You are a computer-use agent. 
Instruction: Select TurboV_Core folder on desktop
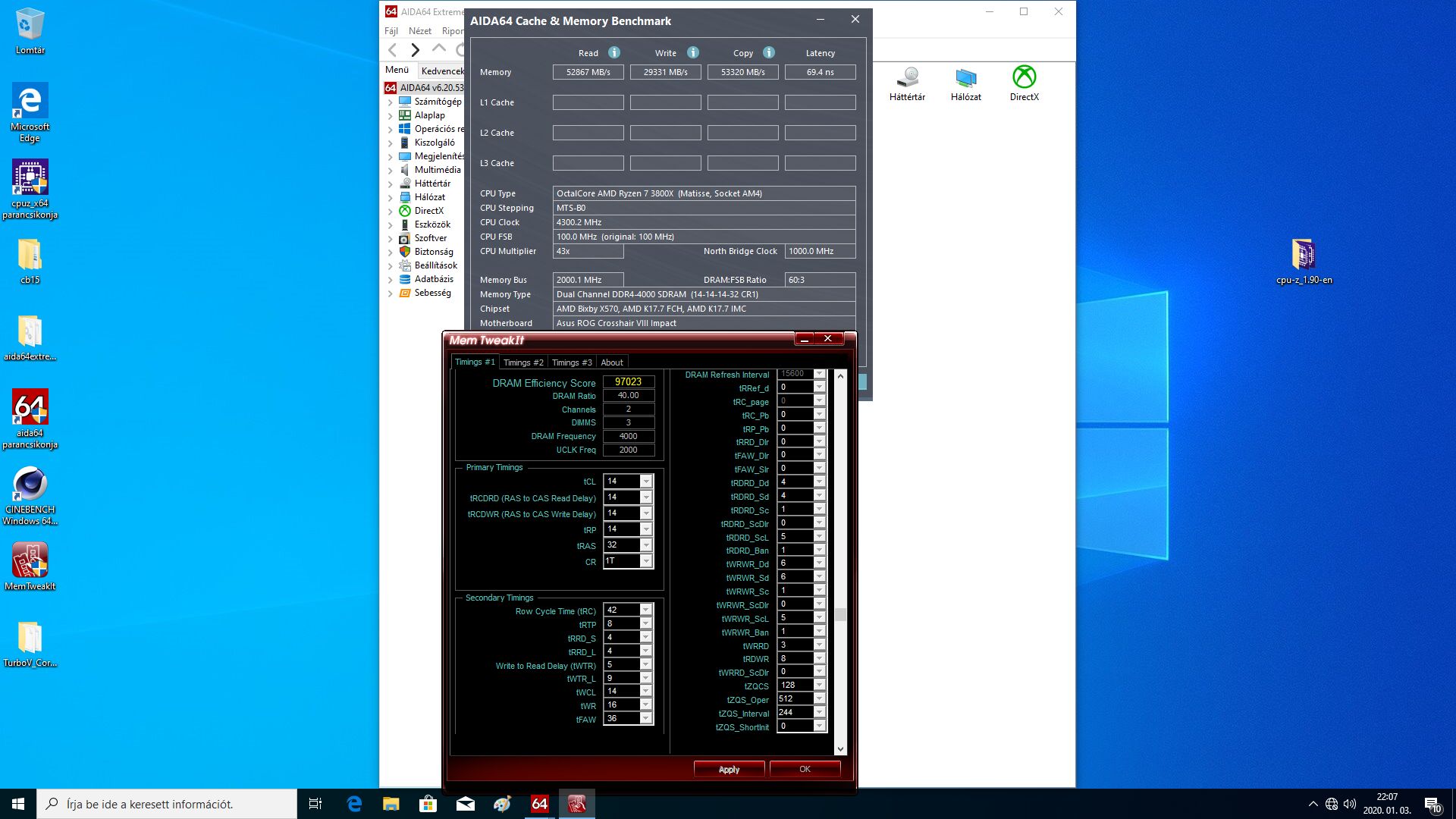tap(30, 645)
